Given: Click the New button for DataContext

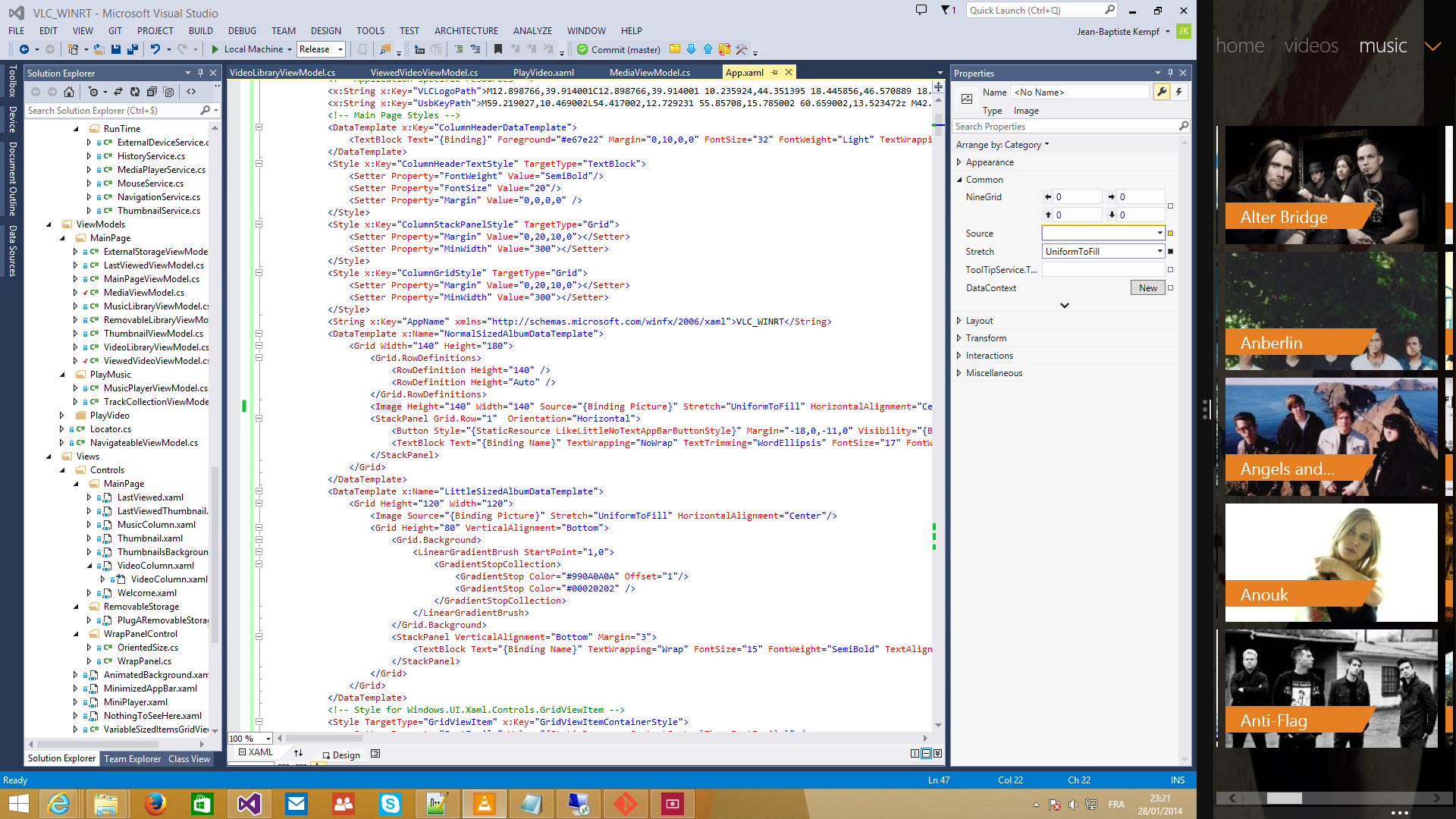Looking at the screenshot, I should pos(1147,288).
